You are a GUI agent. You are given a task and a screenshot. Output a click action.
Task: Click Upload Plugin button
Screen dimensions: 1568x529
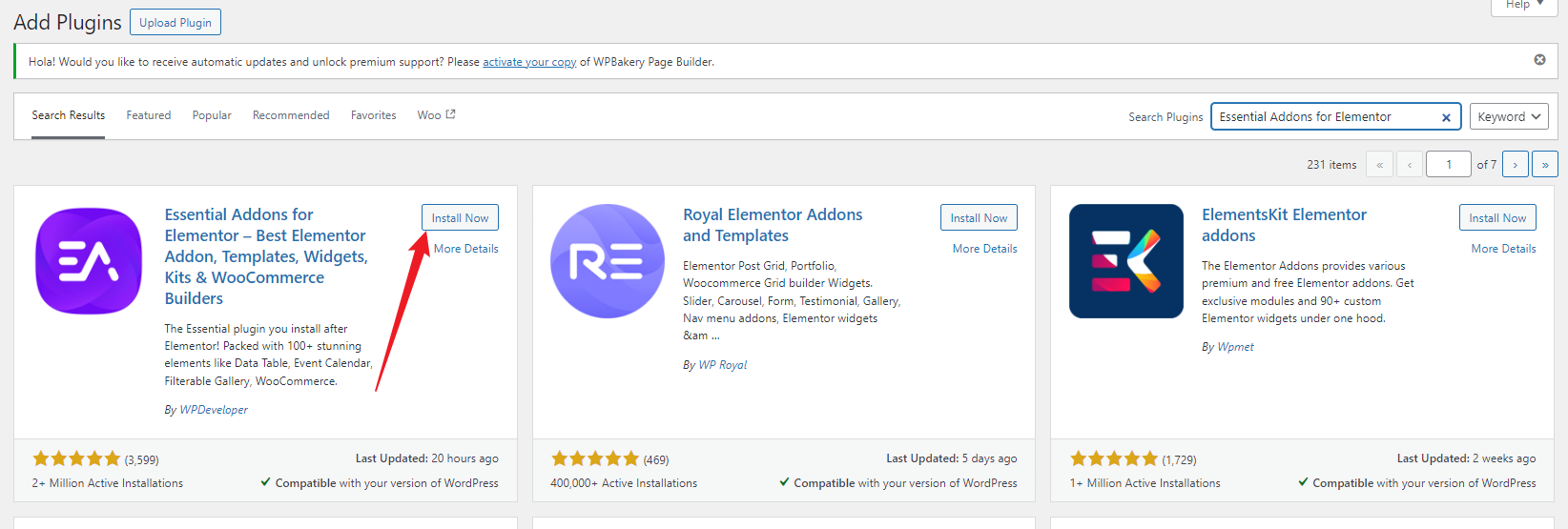click(175, 22)
